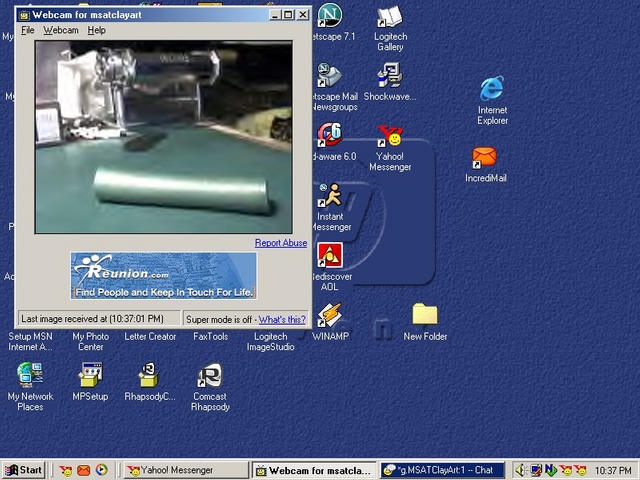Viewport: 640px width, 480px height.
Task: Select the MPSetup desktop icon
Action: [90, 375]
